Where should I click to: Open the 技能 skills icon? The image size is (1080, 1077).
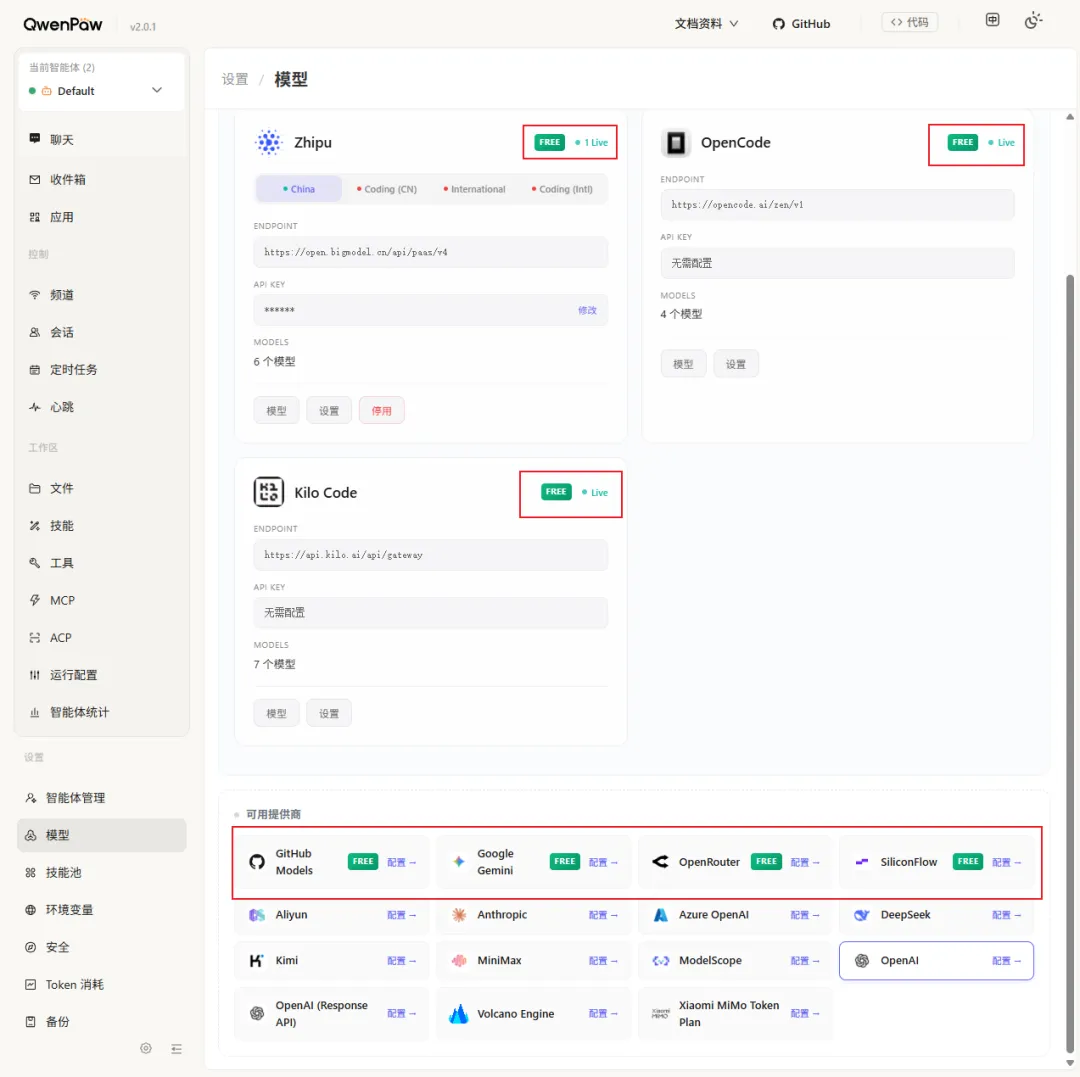pos(34,525)
